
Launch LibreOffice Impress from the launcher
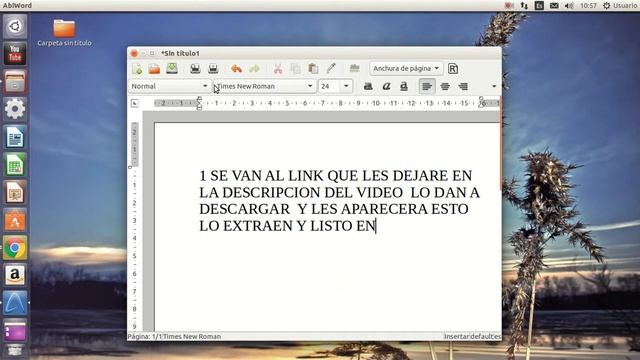(x=15, y=193)
